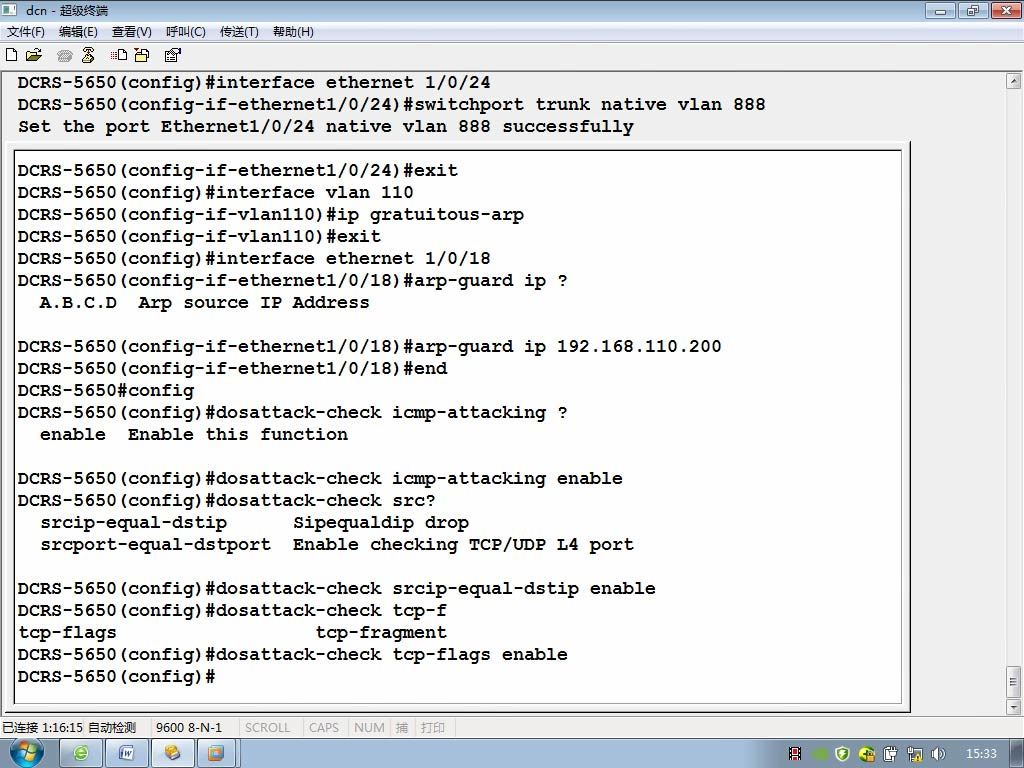This screenshot has width=1024, height=768.
Task: Open the 编辑(E) menu
Action: point(78,31)
